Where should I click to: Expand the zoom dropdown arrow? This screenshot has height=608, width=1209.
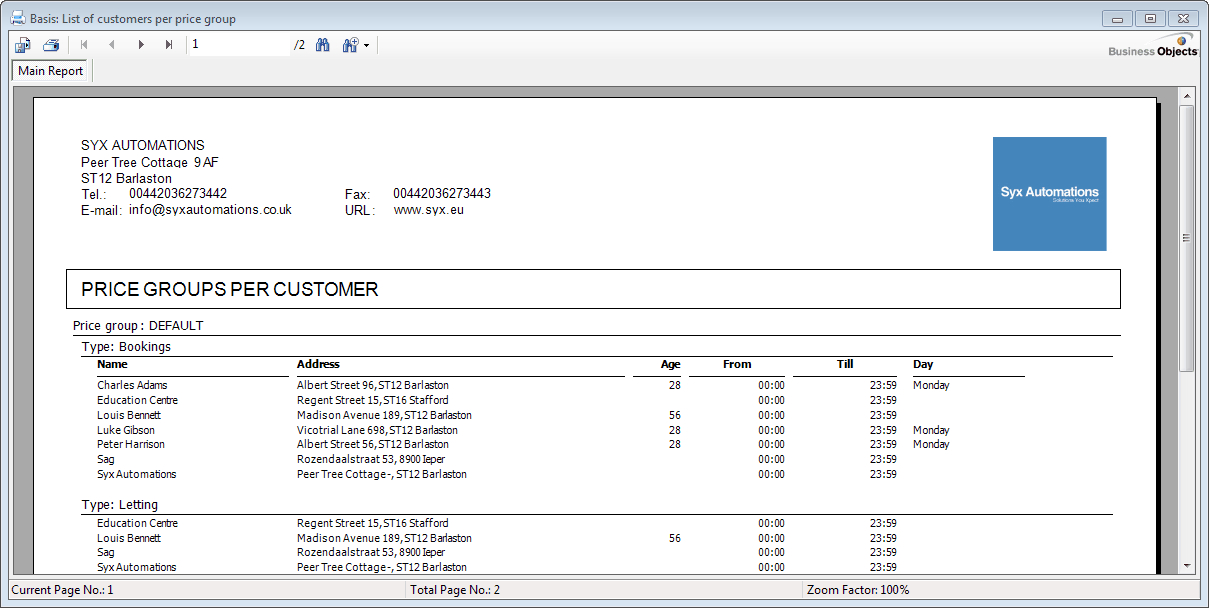(367, 46)
